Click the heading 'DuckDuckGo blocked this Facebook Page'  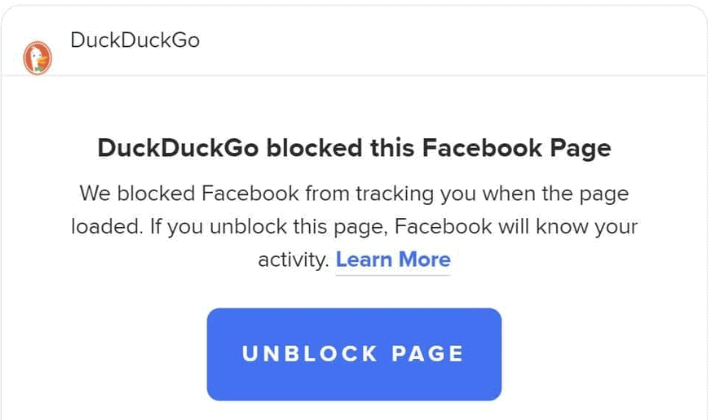pos(354,148)
